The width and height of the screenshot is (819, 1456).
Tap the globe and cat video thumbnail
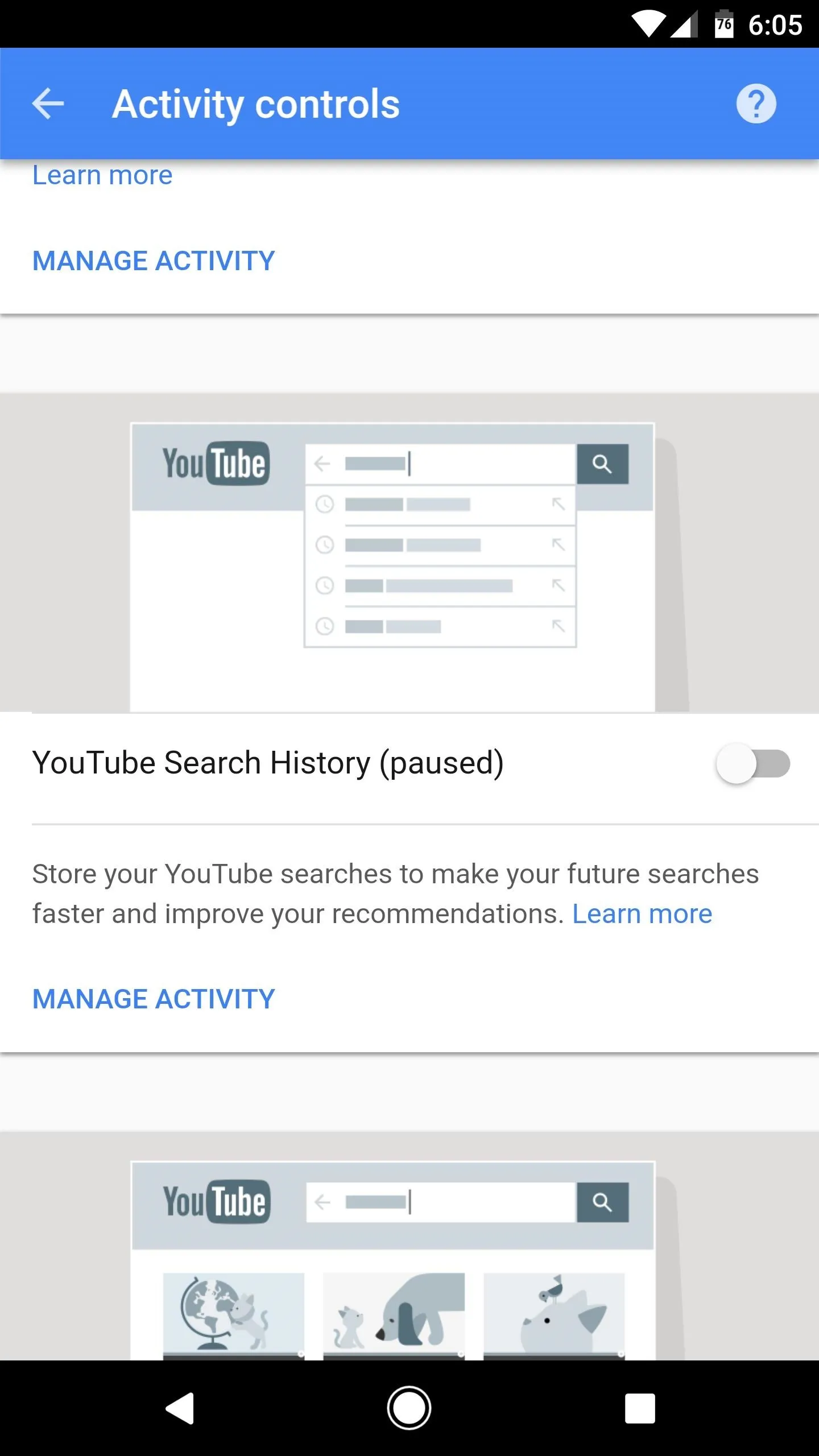pos(234,1316)
